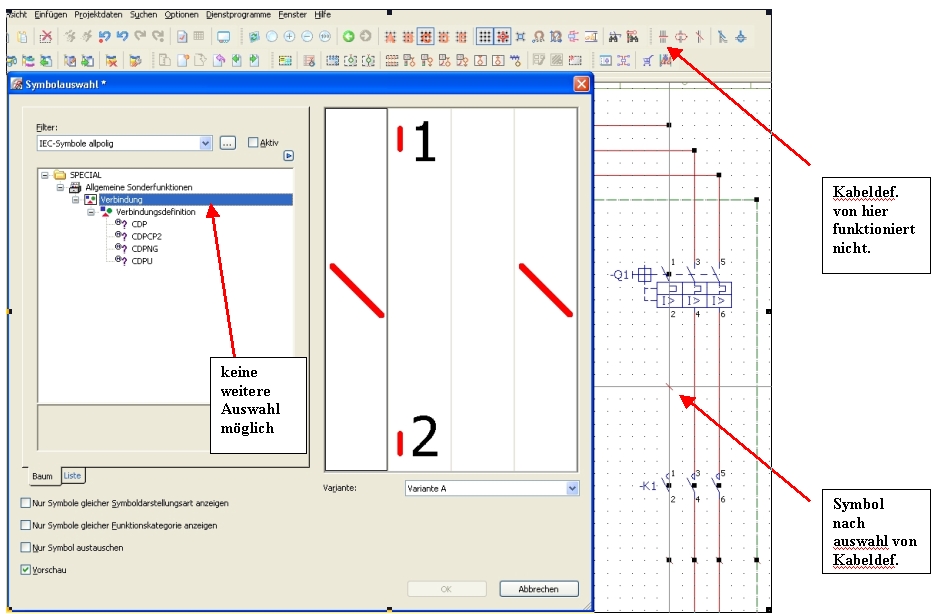Click the undo list icon without red dot
This screenshot has height=614, width=936.
[x=122, y=37]
